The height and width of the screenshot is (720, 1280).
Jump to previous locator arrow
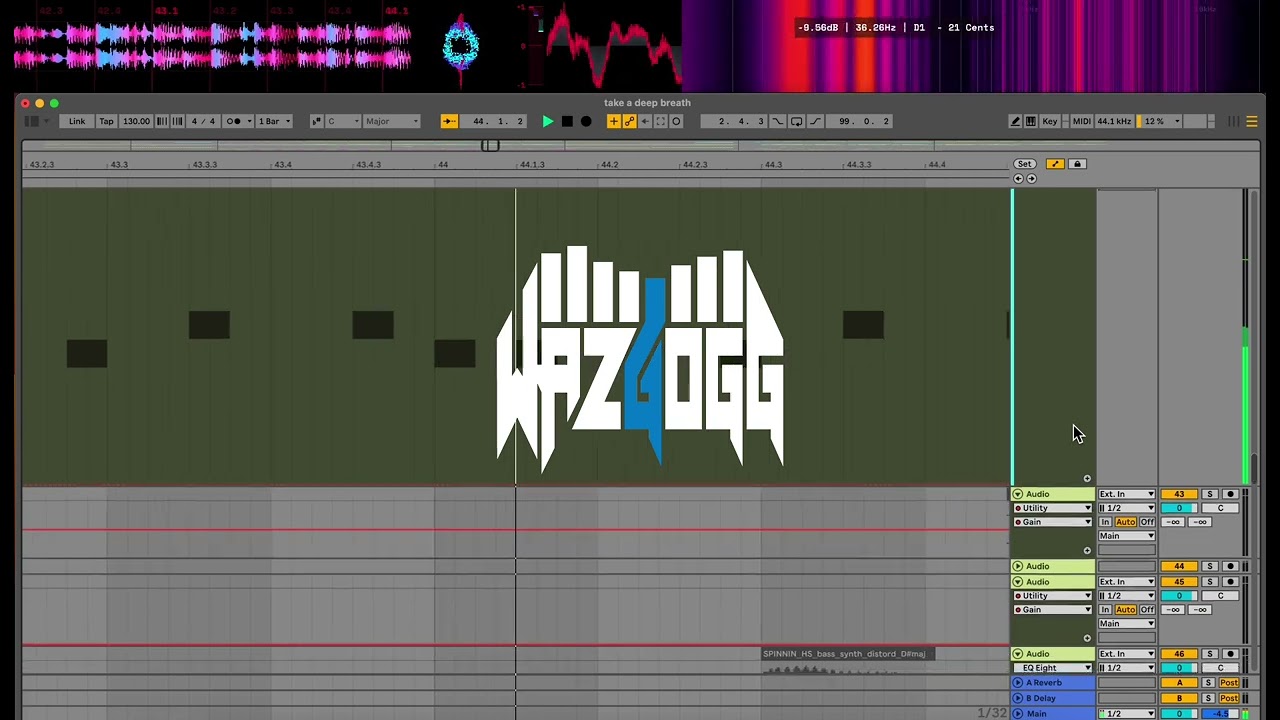[x=1018, y=179]
